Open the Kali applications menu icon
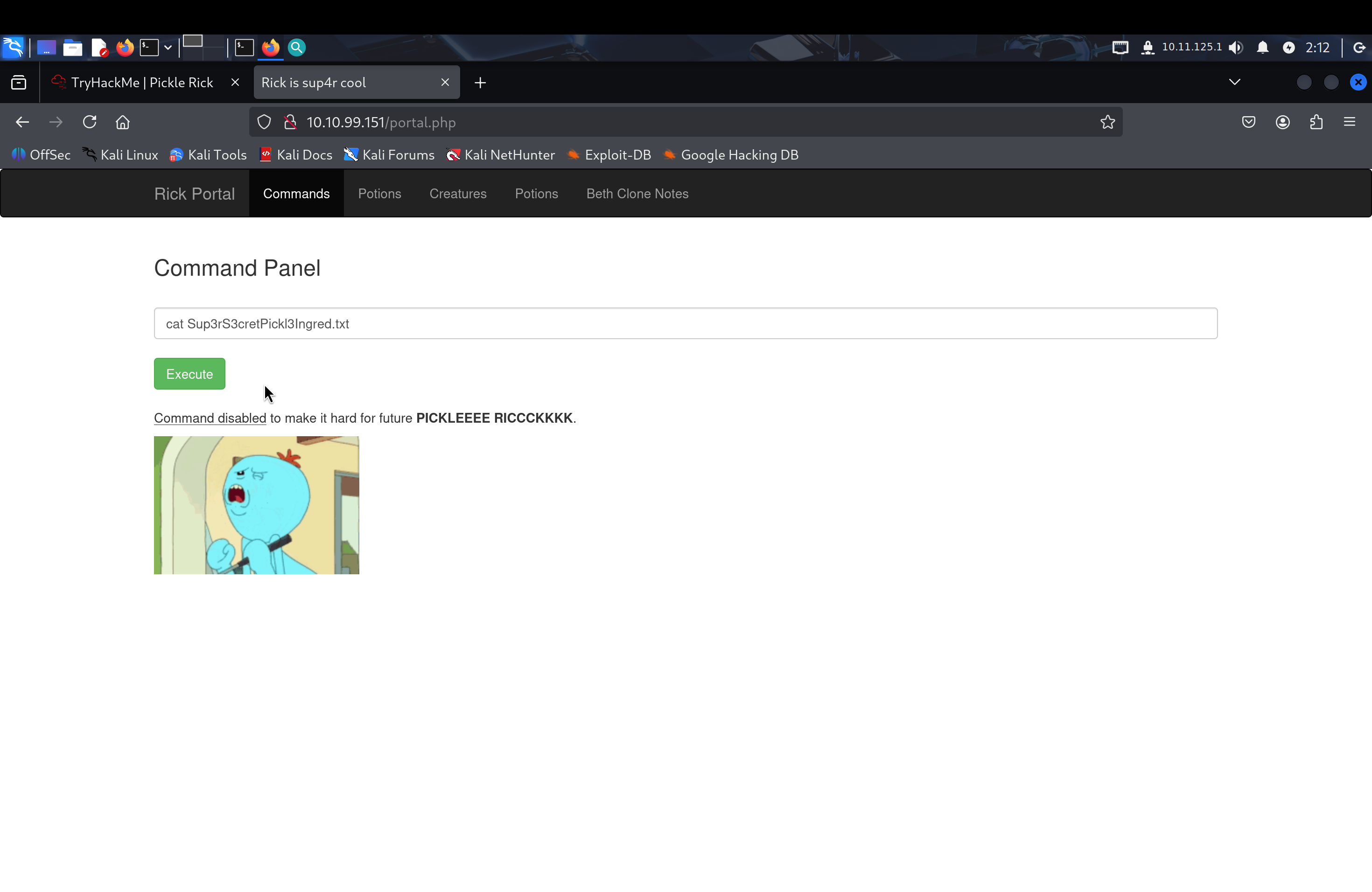 pyautogui.click(x=13, y=47)
